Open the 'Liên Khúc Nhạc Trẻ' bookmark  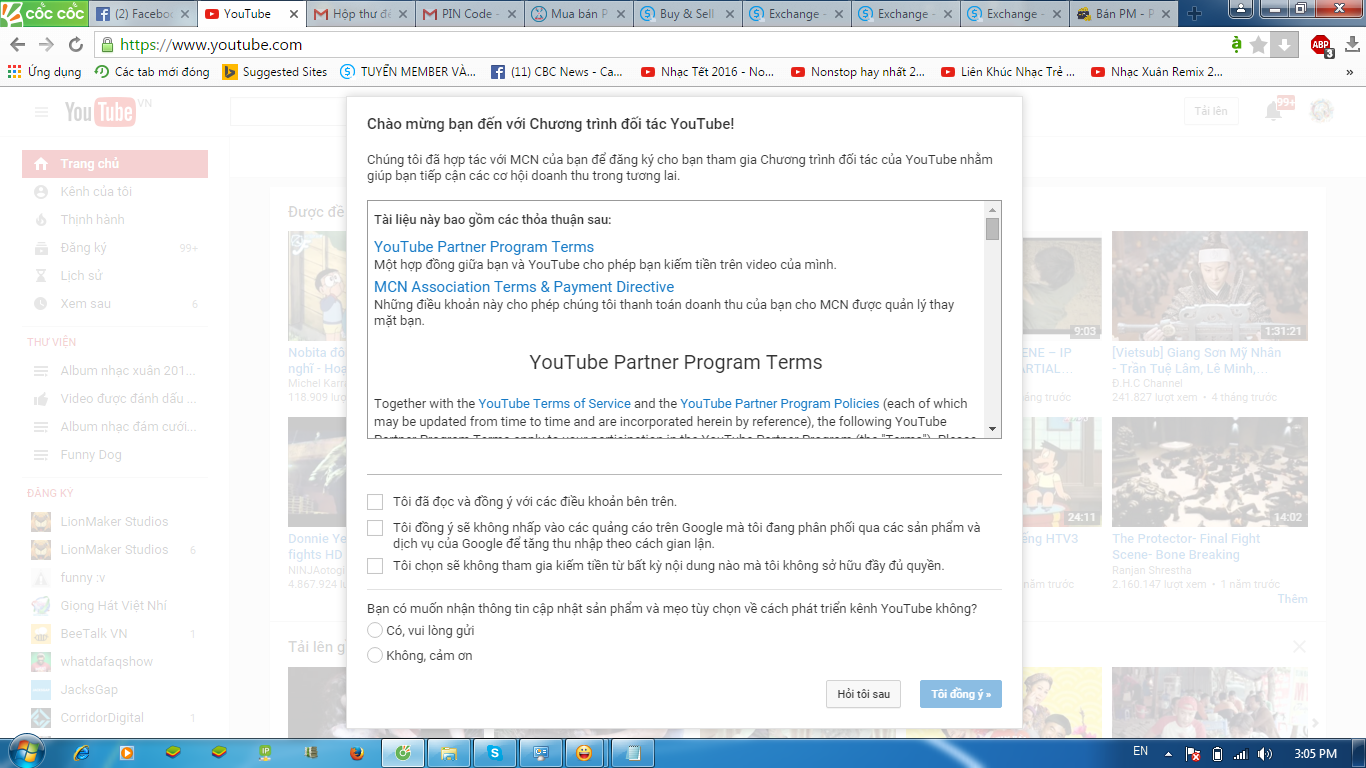[x=1008, y=72]
